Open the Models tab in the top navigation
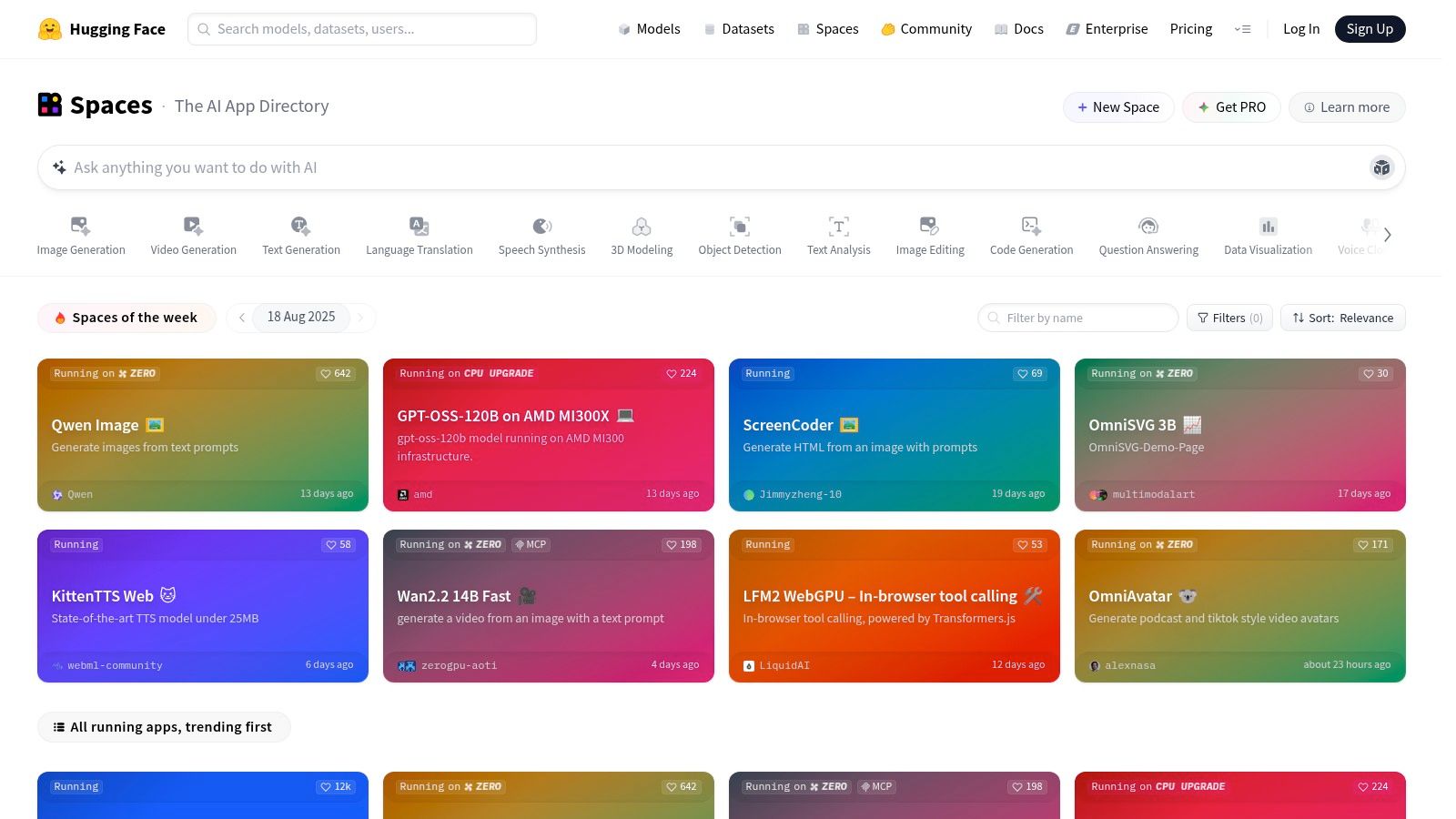This screenshot has height=819, width=1456. pos(649,29)
